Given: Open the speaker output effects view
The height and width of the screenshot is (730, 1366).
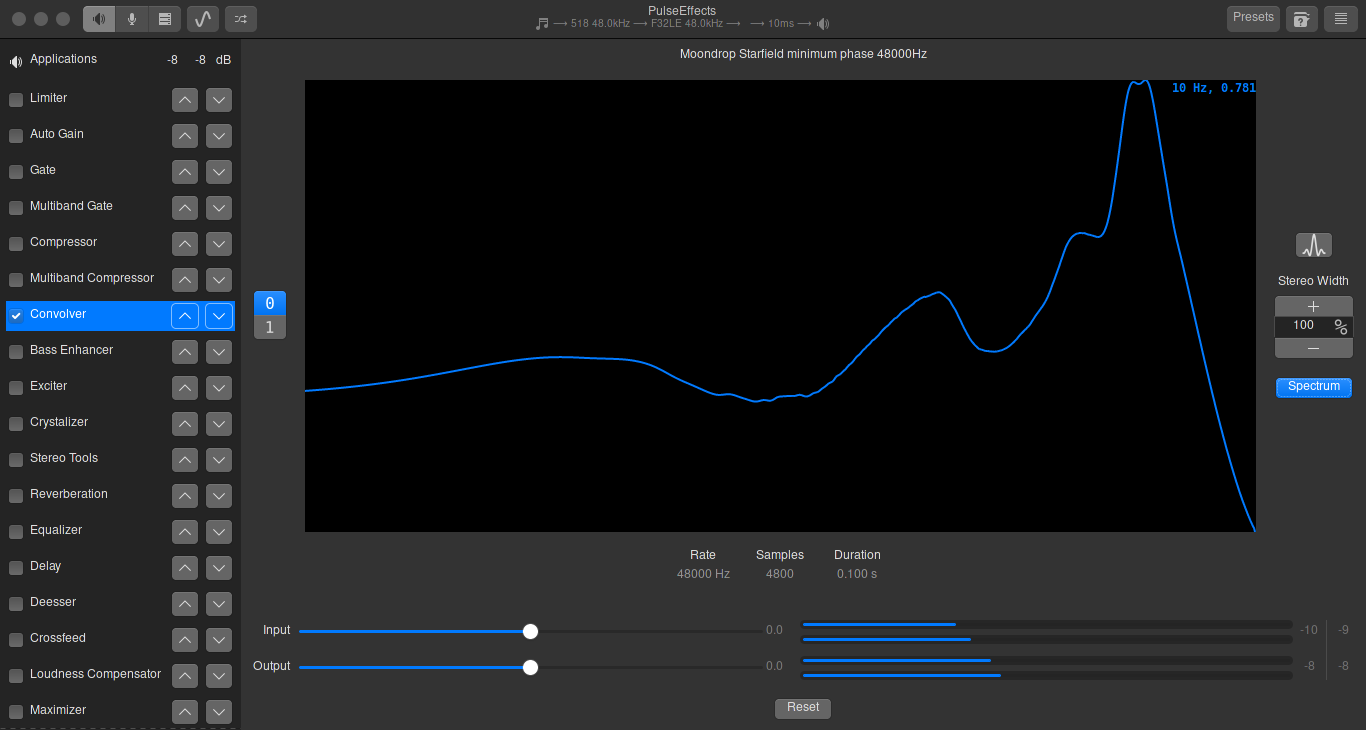Looking at the screenshot, I should 99,19.
